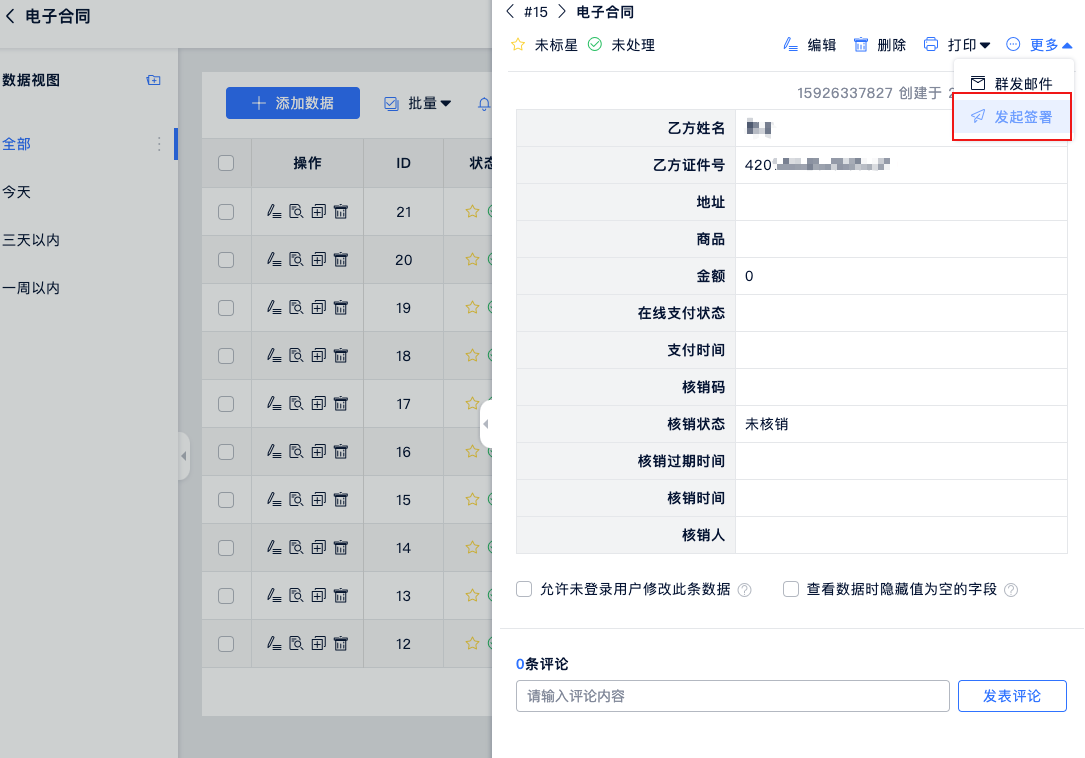This screenshot has height=758, width=1085.
Task: Open the 打印 dropdown
Action: pos(957,45)
